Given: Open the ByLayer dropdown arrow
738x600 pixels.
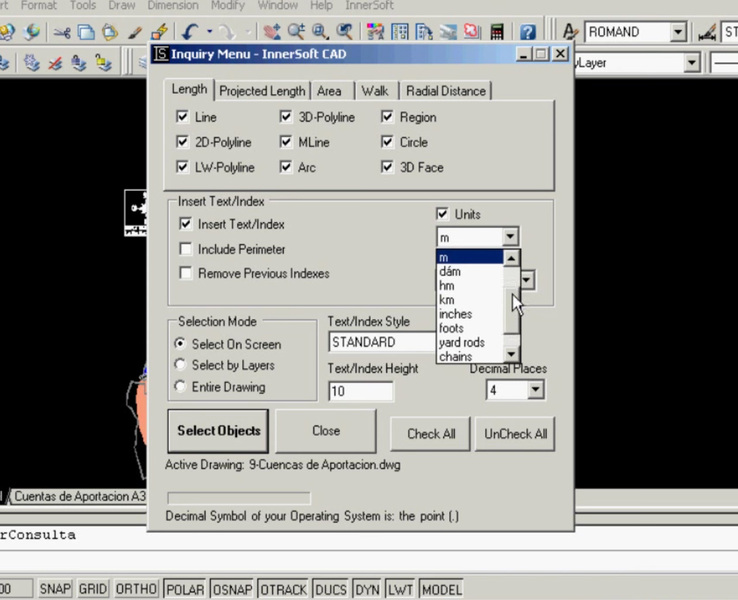Looking at the screenshot, I should 691,63.
